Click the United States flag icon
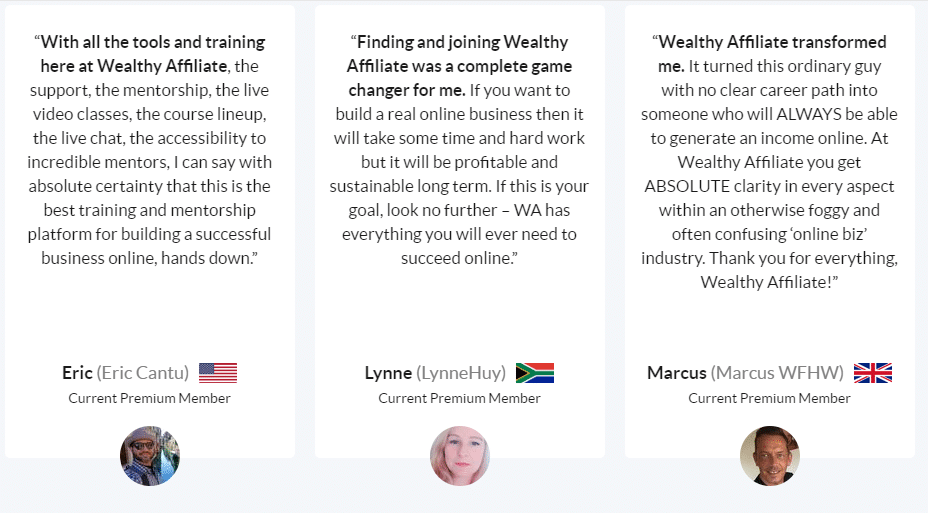This screenshot has height=513, width=928. (x=218, y=373)
